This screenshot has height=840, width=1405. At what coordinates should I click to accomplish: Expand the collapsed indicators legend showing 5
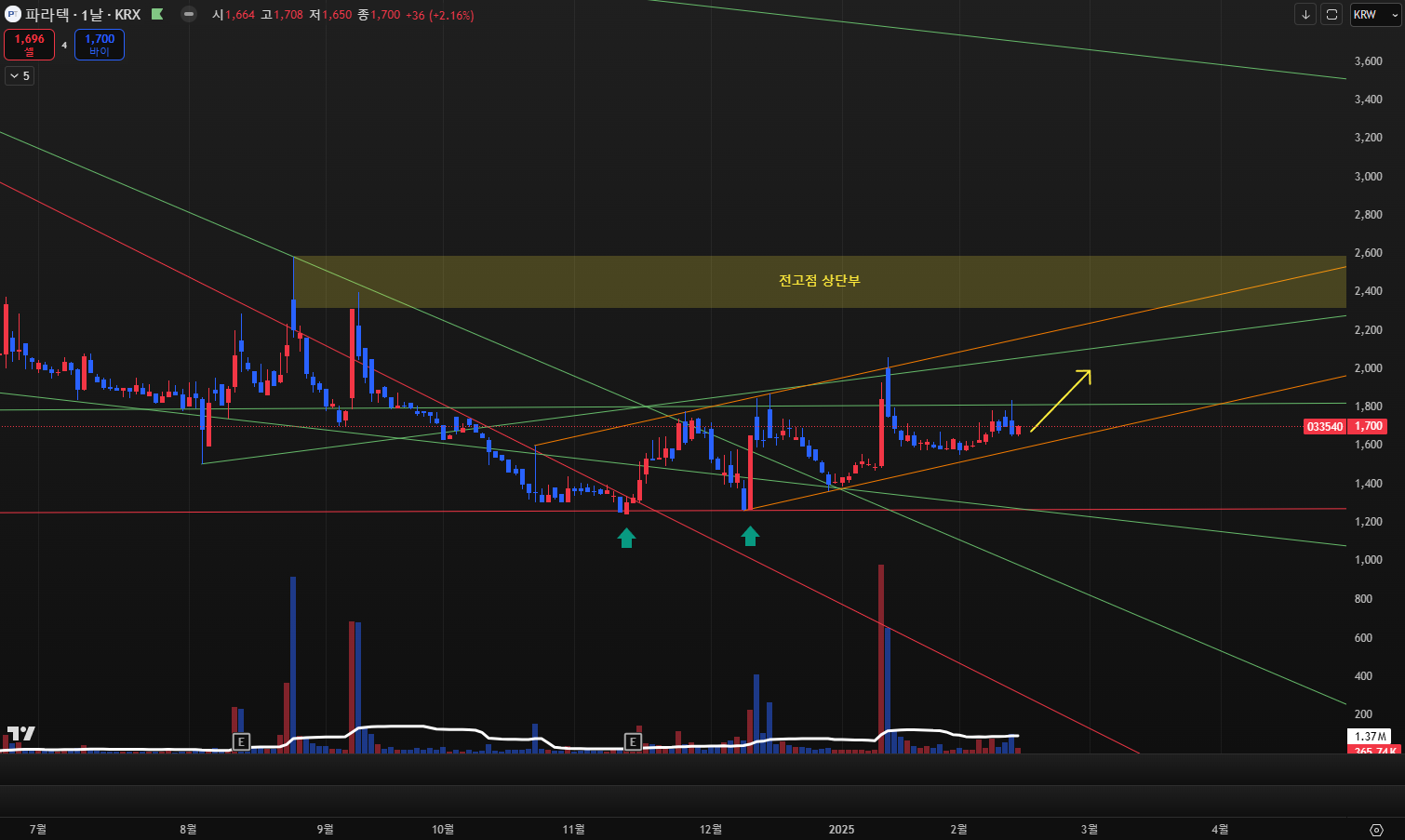(20, 76)
